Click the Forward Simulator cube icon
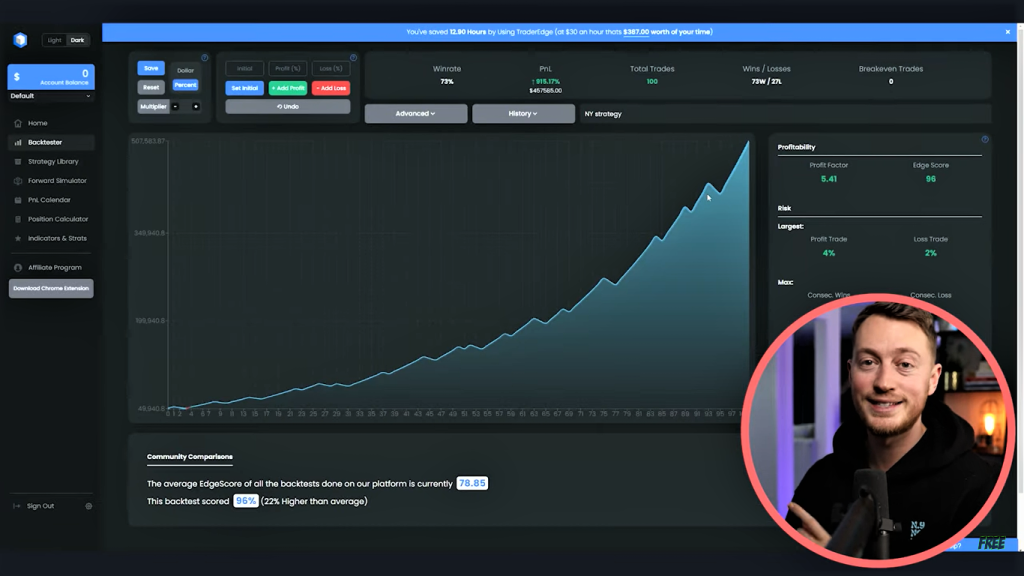The height and width of the screenshot is (576, 1024). pos(18,181)
